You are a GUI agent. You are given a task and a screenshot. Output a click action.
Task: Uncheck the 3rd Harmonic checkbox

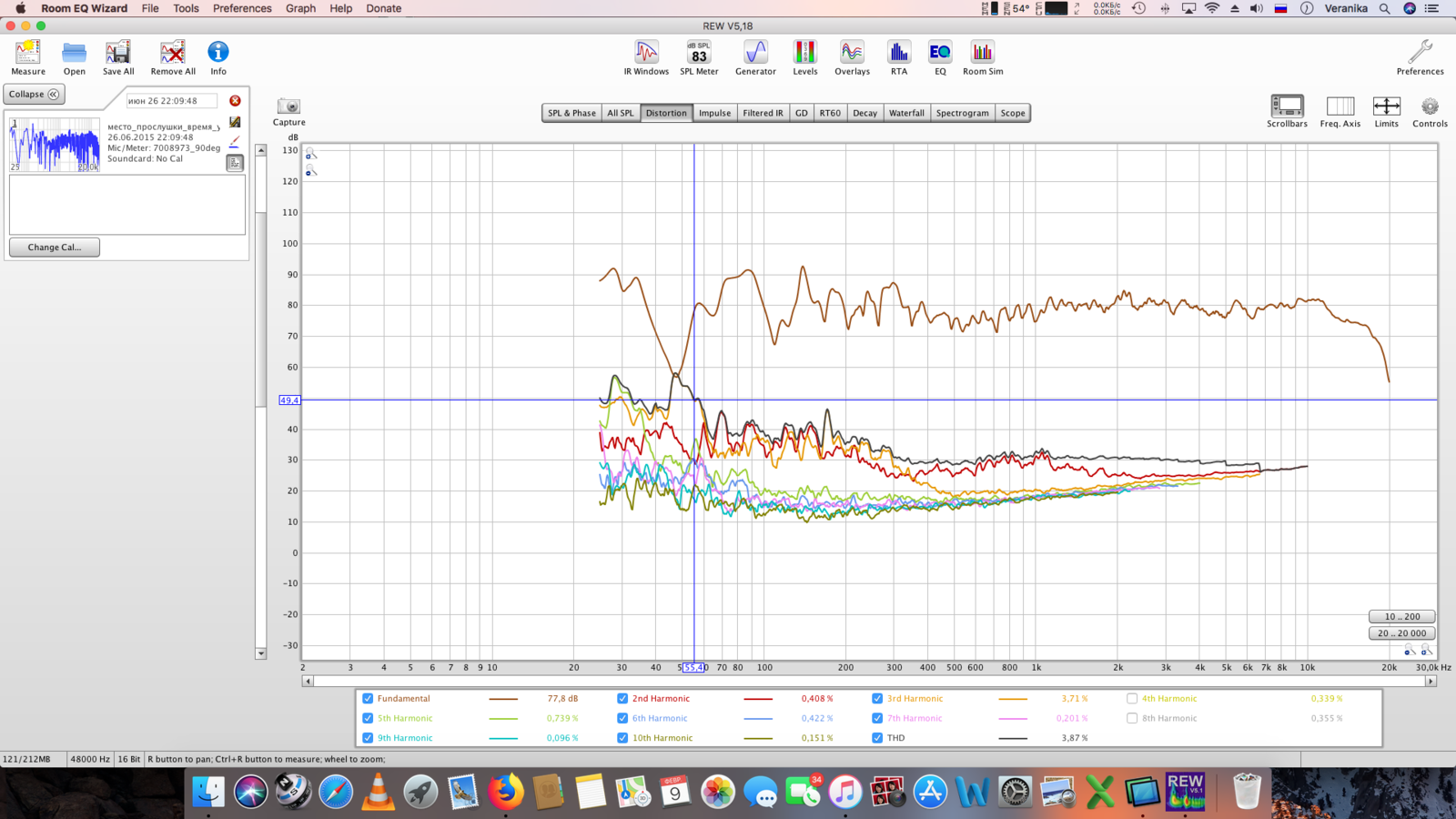click(877, 699)
